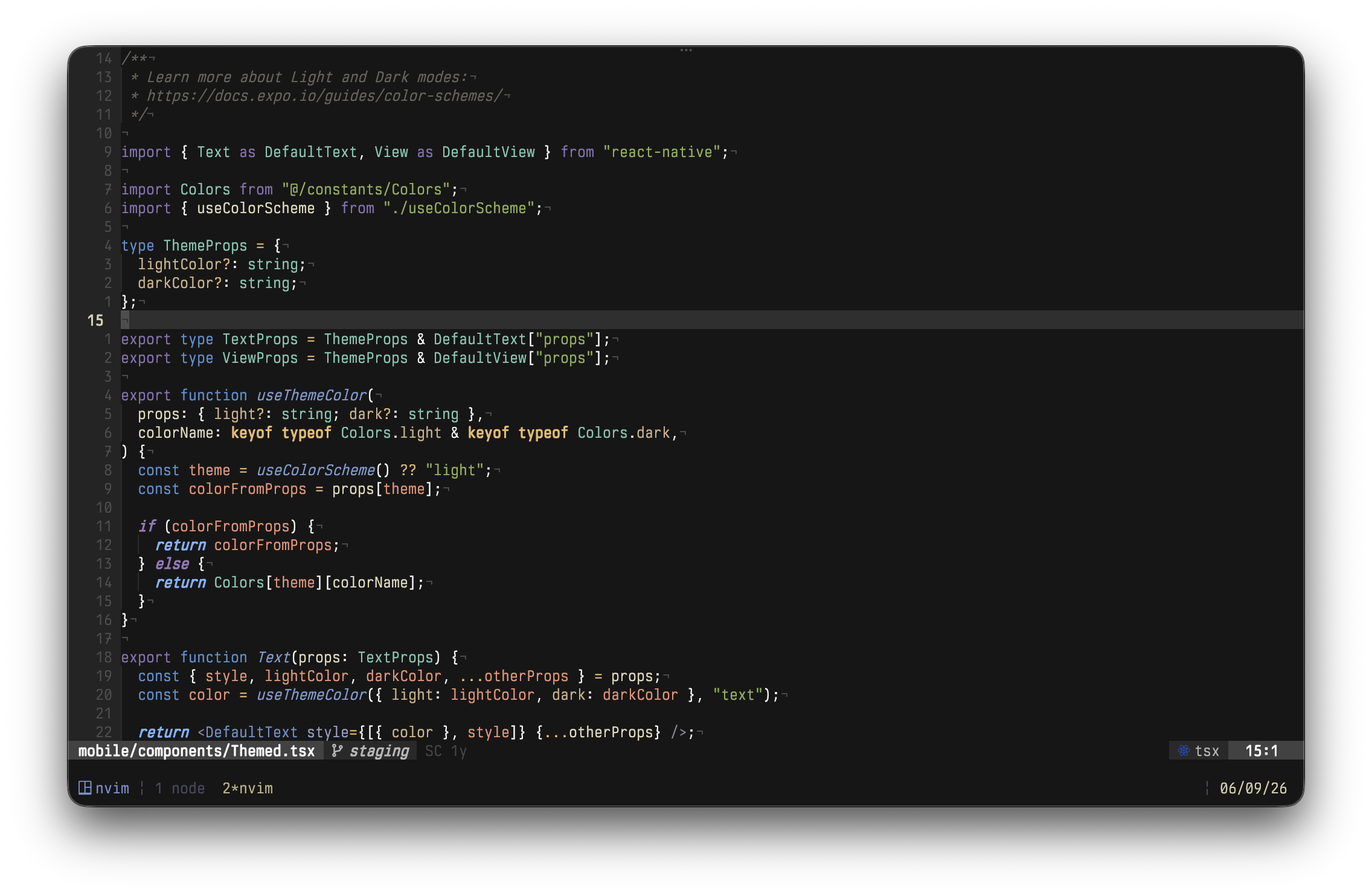1372x896 pixels.
Task: Click '<DefaultText' JSX tag in return line
Action: click(x=248, y=732)
